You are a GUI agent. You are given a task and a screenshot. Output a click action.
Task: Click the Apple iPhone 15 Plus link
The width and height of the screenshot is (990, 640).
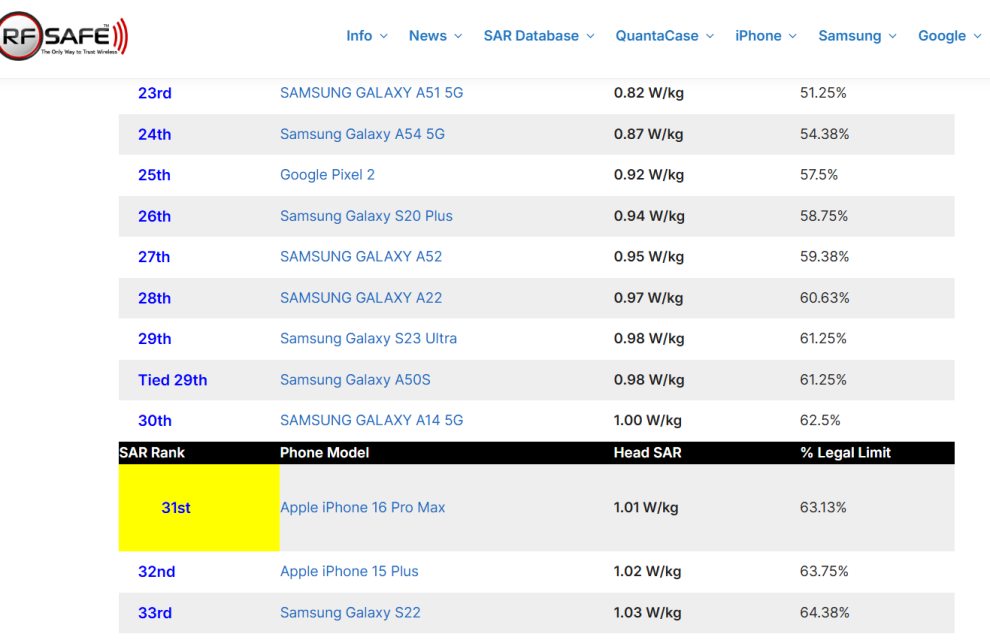click(x=349, y=572)
